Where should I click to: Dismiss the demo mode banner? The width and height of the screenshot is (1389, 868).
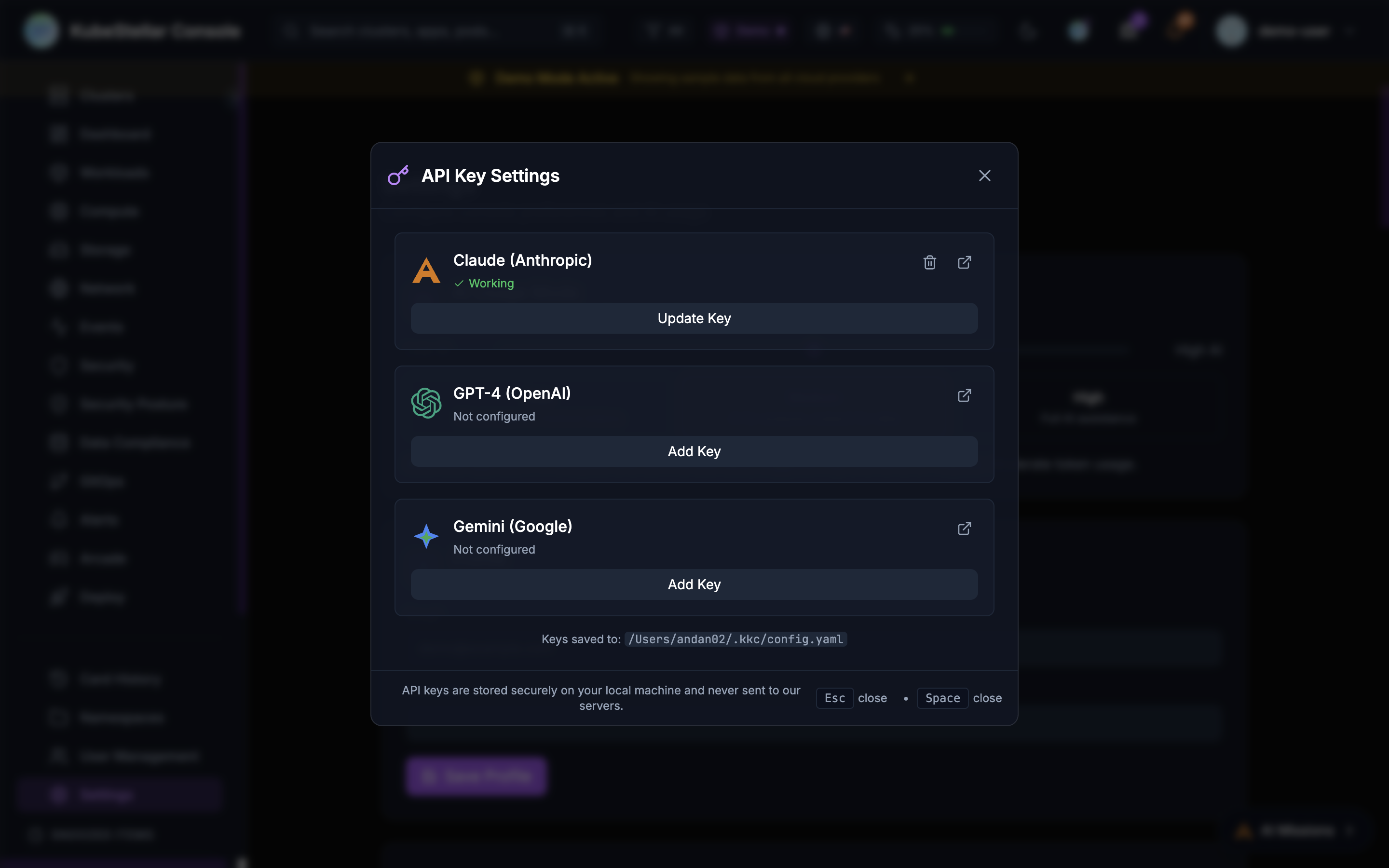[x=910, y=78]
